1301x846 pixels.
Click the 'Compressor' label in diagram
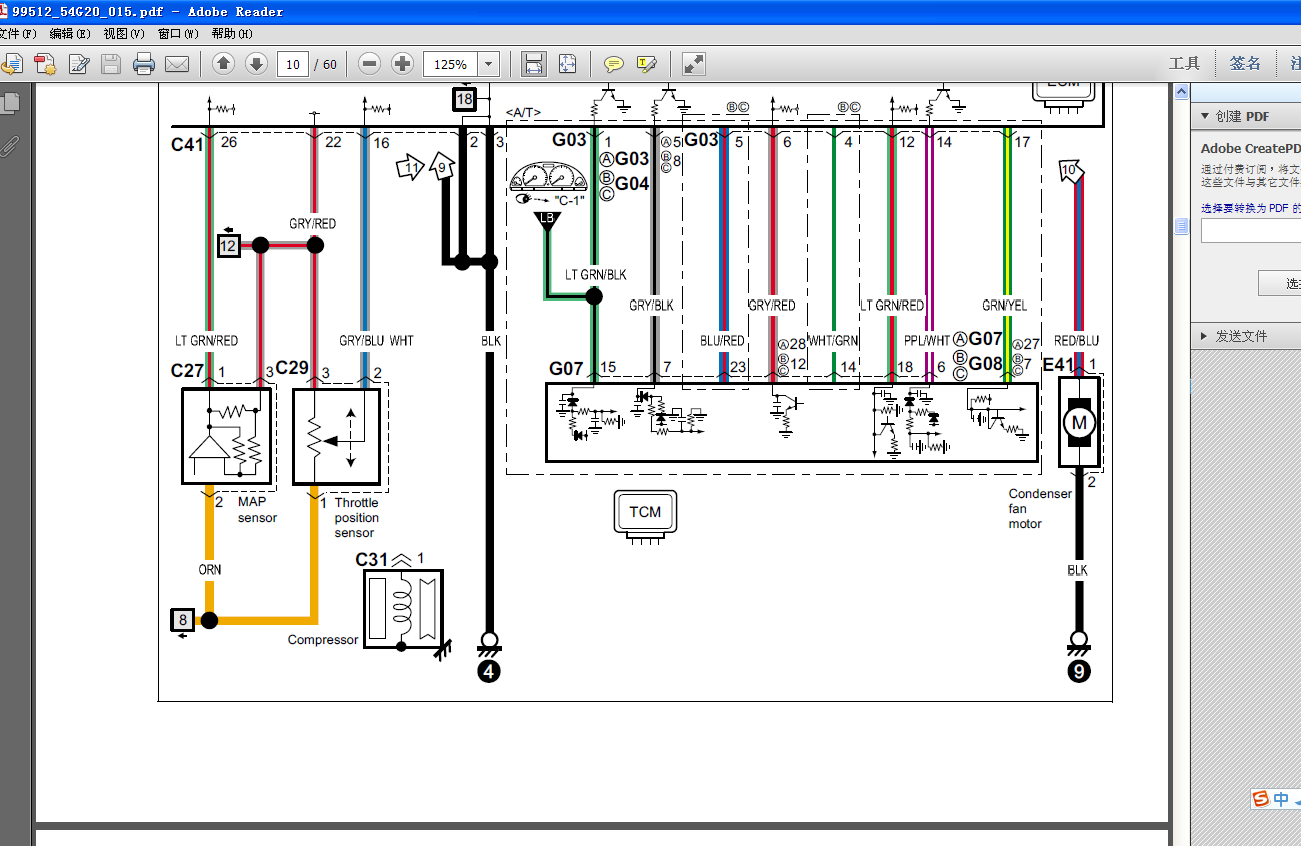click(x=323, y=640)
